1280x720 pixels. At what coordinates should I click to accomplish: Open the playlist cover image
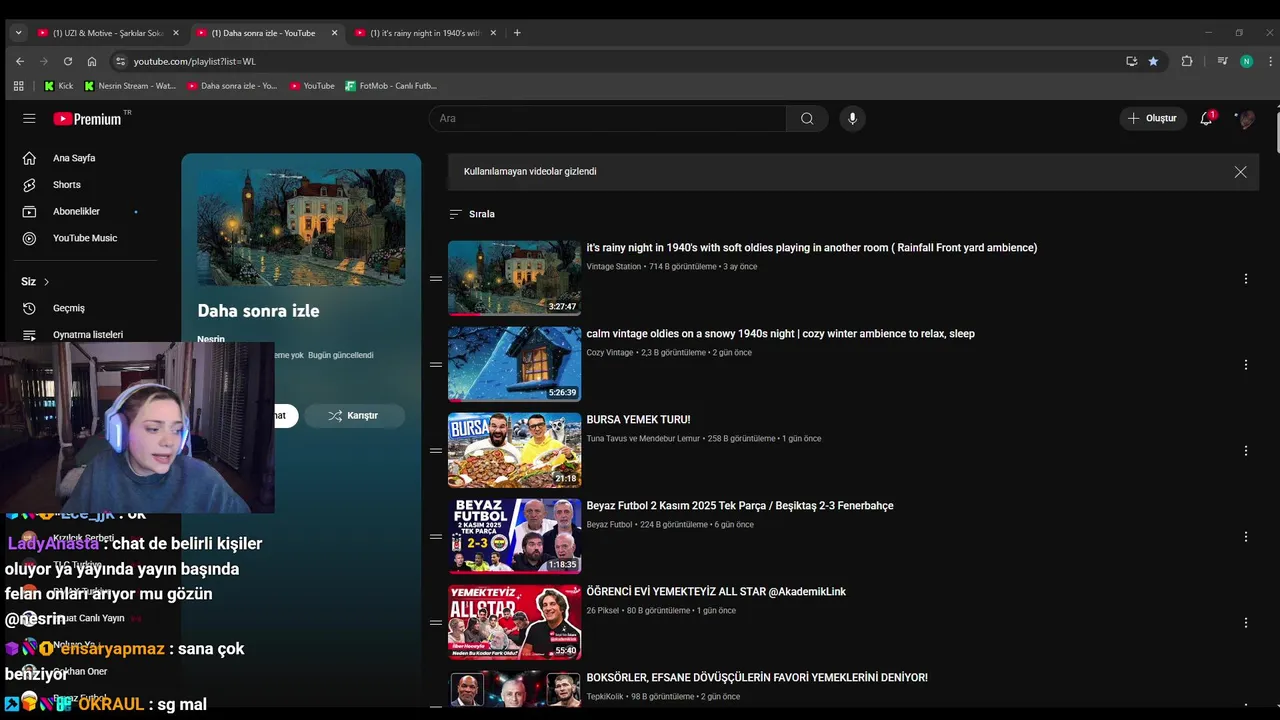click(x=301, y=227)
